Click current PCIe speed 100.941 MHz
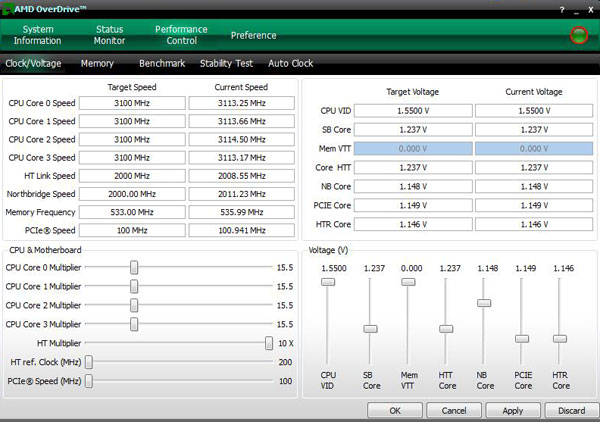Viewport: 600px width, 422px height. [241, 230]
